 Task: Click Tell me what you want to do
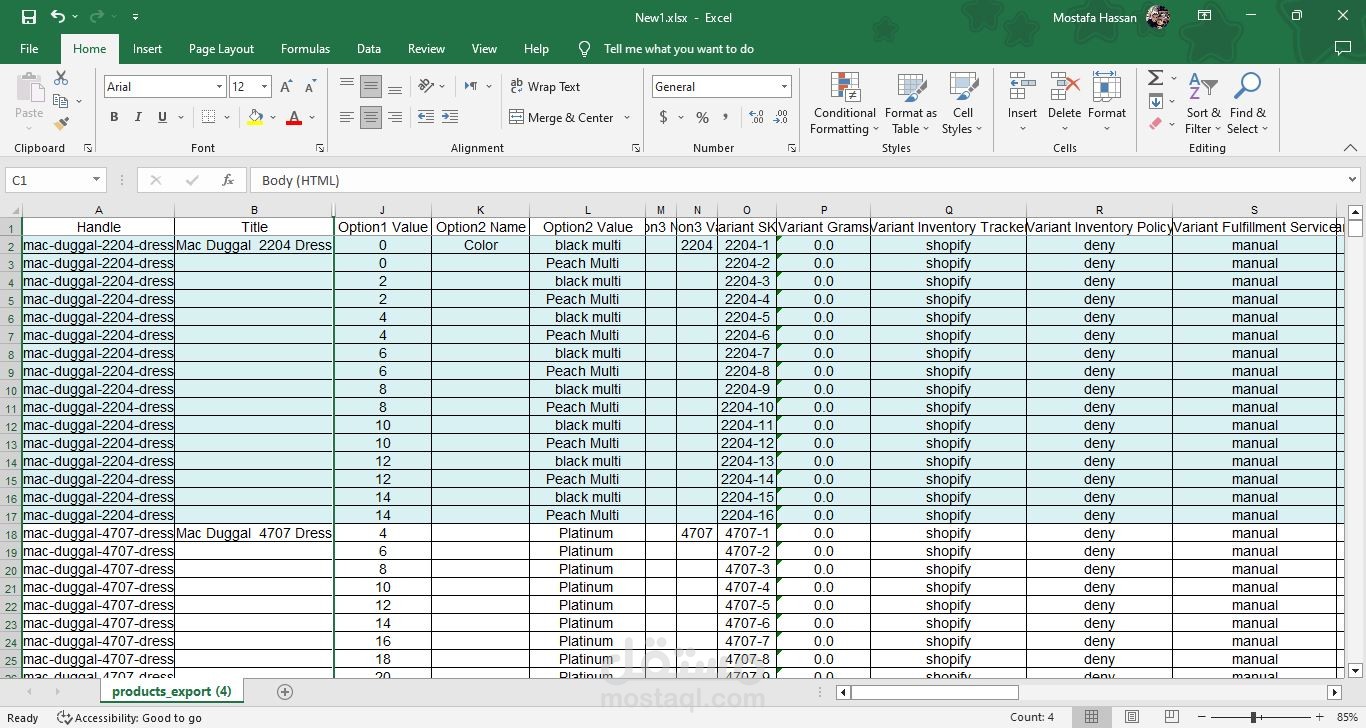click(679, 48)
